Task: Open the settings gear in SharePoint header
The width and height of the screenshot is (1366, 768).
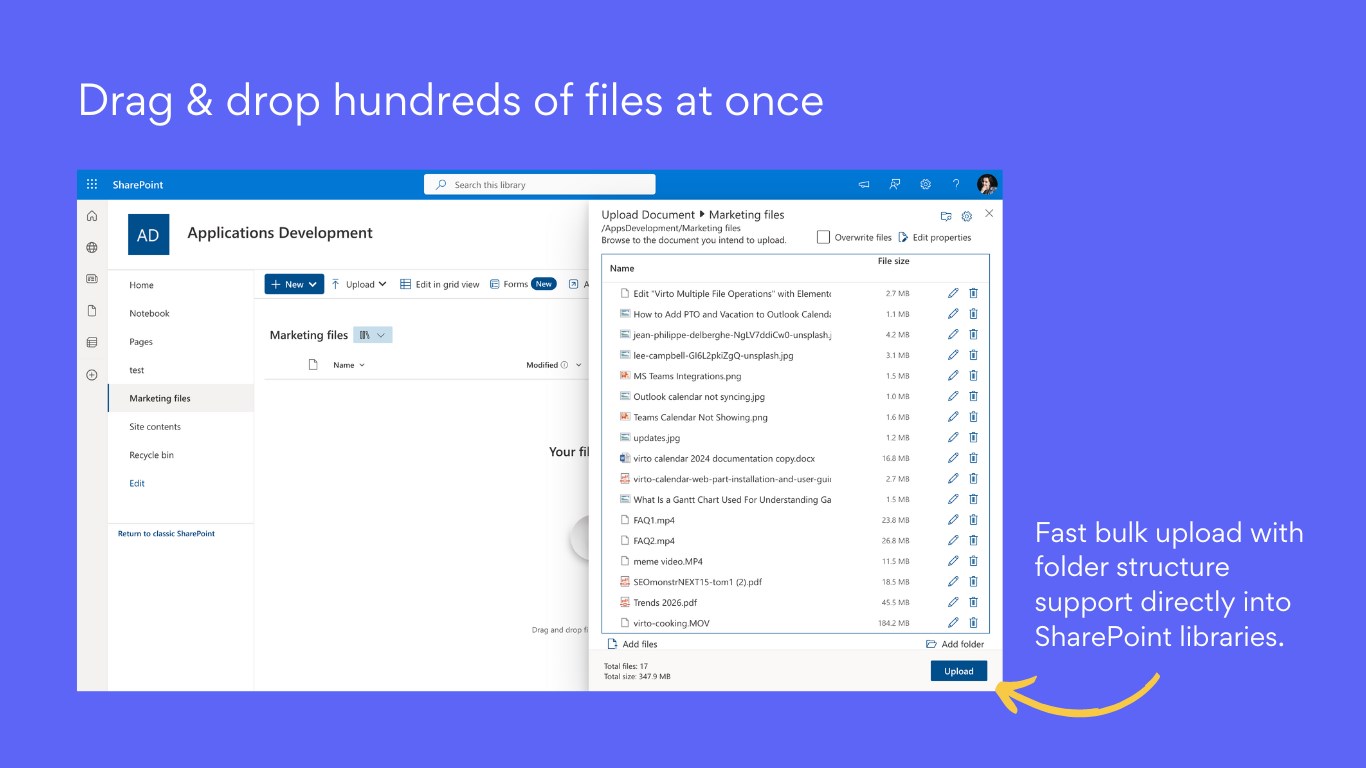Action: point(925,184)
